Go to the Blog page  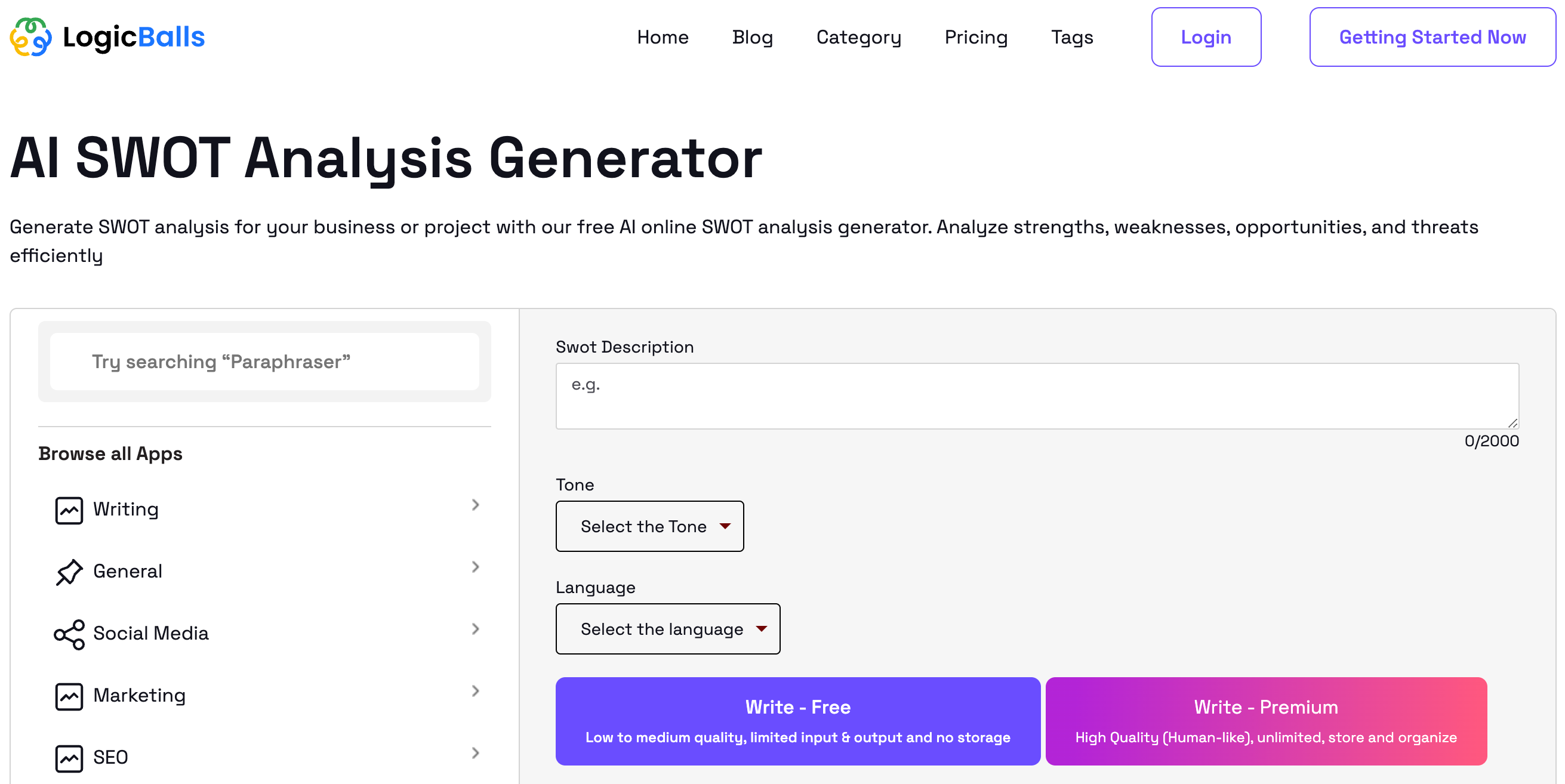click(x=752, y=37)
